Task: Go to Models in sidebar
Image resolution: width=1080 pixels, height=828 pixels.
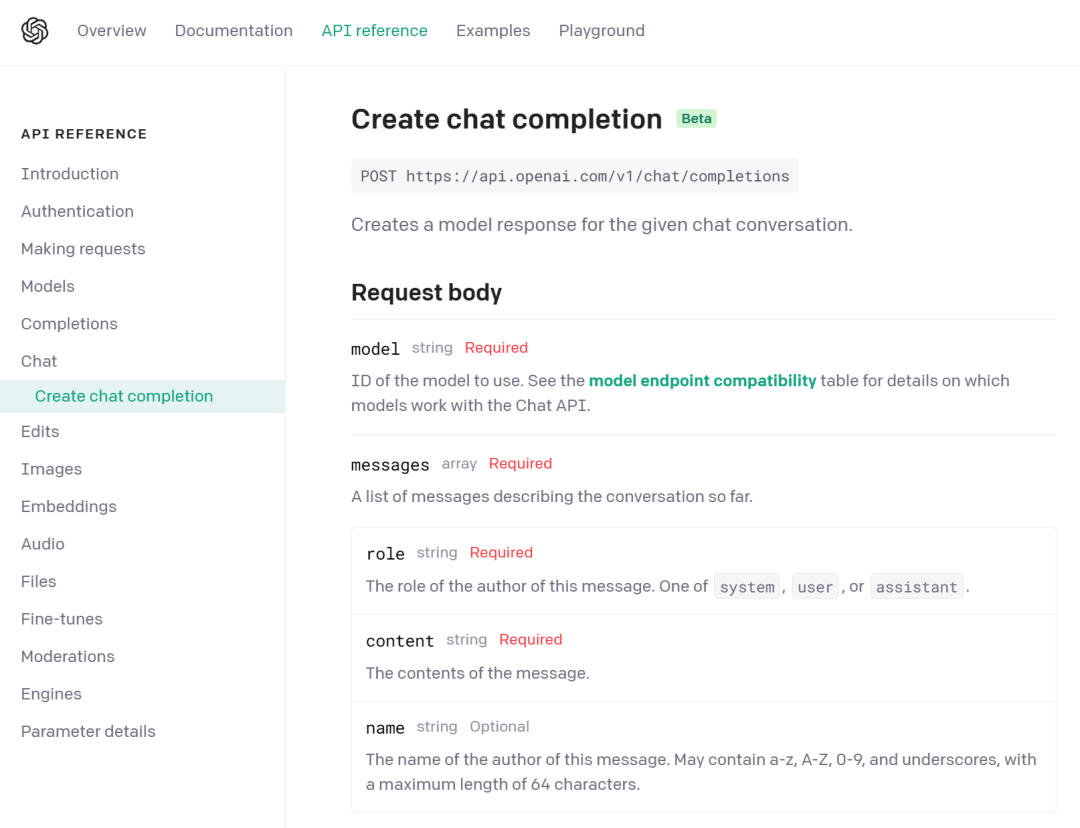Action: 48,286
